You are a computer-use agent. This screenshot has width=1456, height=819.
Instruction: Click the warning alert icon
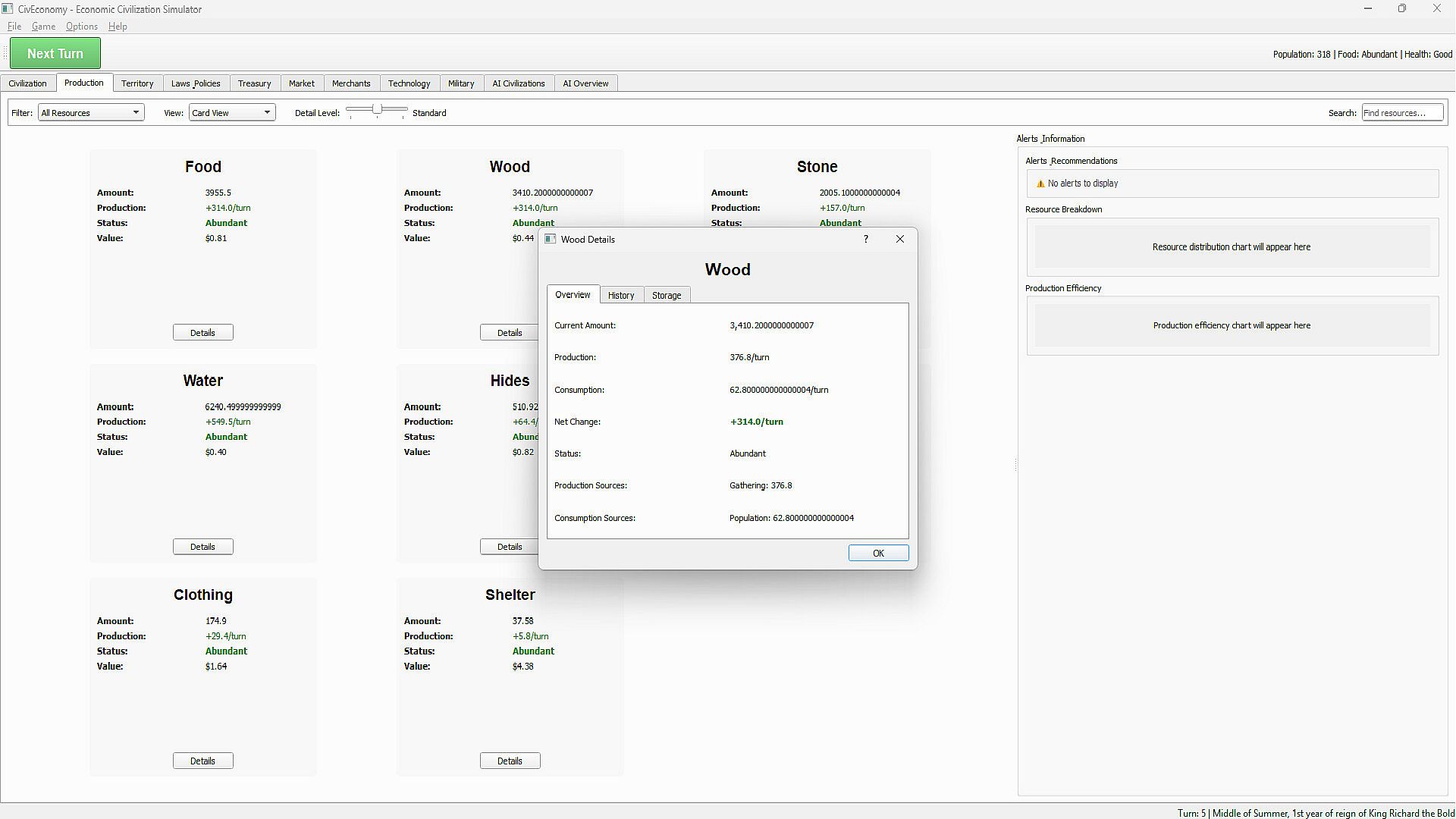1040,184
